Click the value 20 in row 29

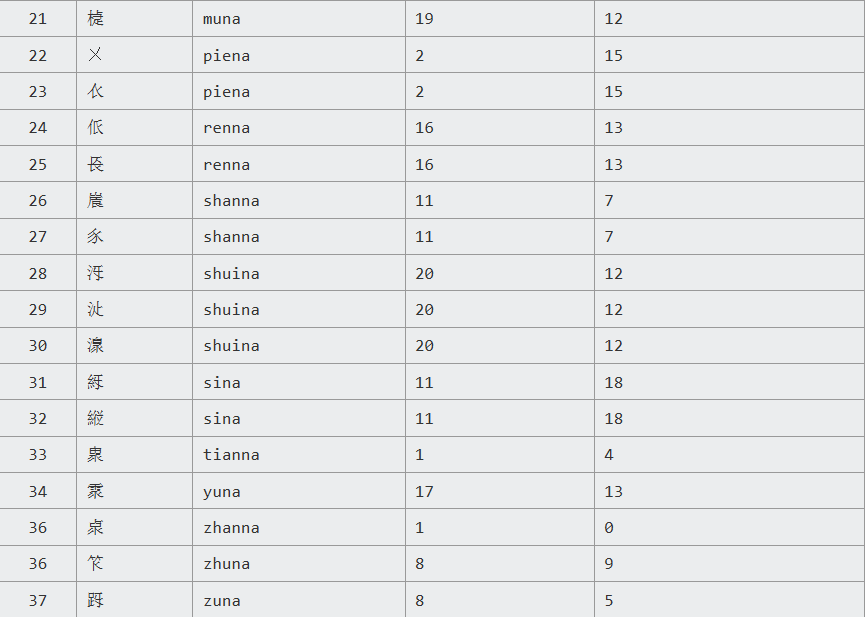point(424,310)
